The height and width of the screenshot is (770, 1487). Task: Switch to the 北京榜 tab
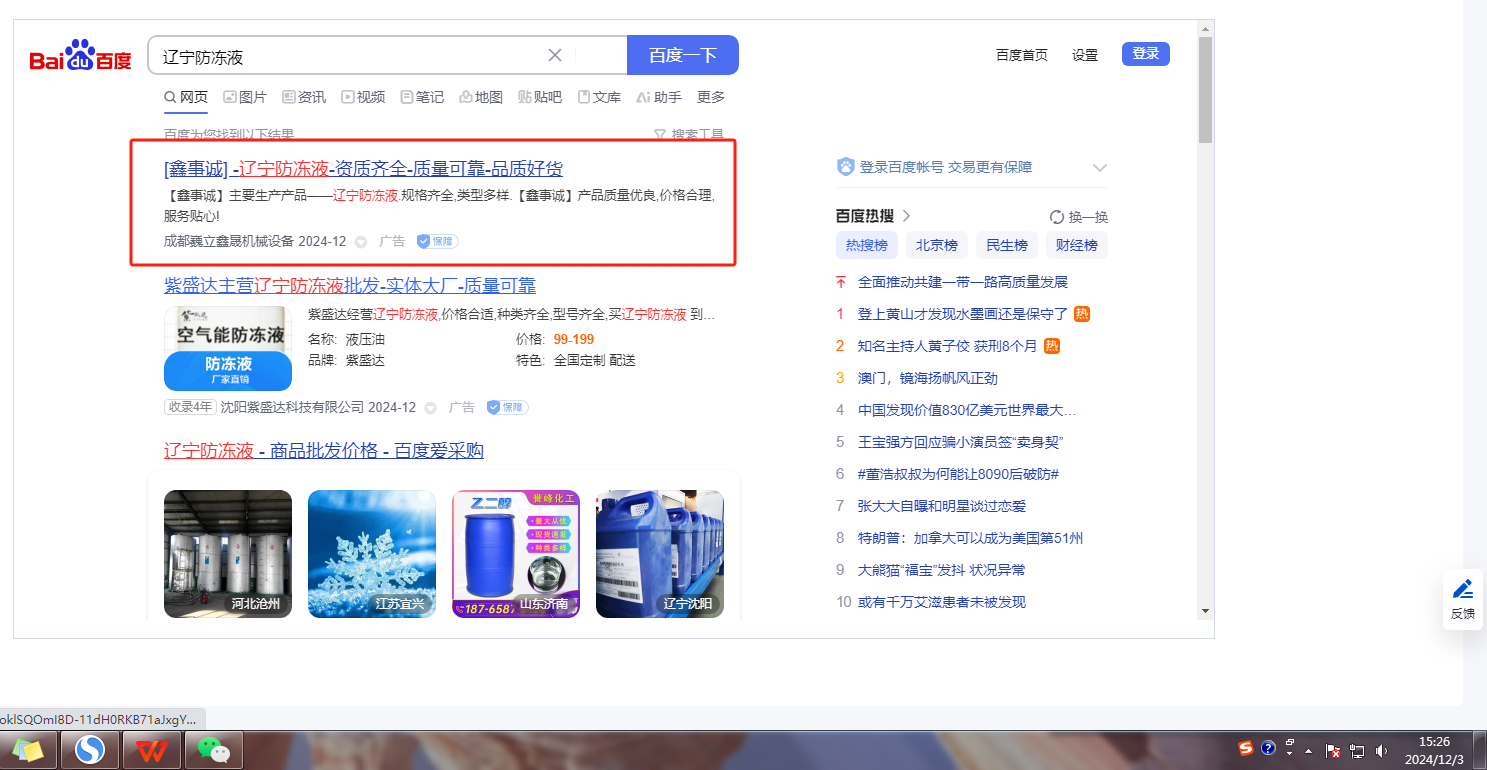pyautogui.click(x=937, y=245)
